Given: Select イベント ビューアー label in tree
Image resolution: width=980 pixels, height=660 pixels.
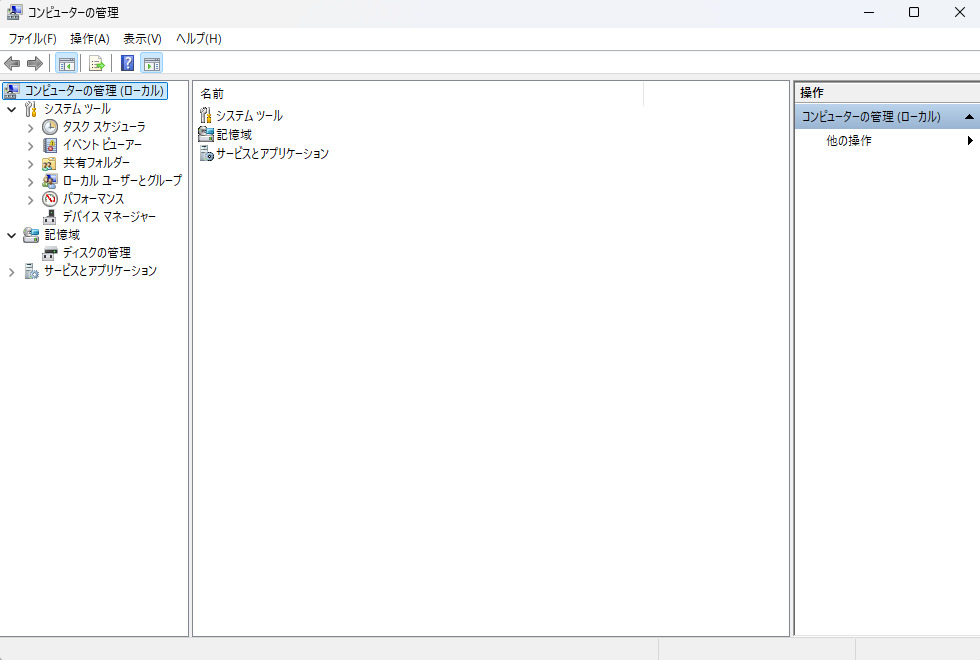Looking at the screenshot, I should 102,145.
